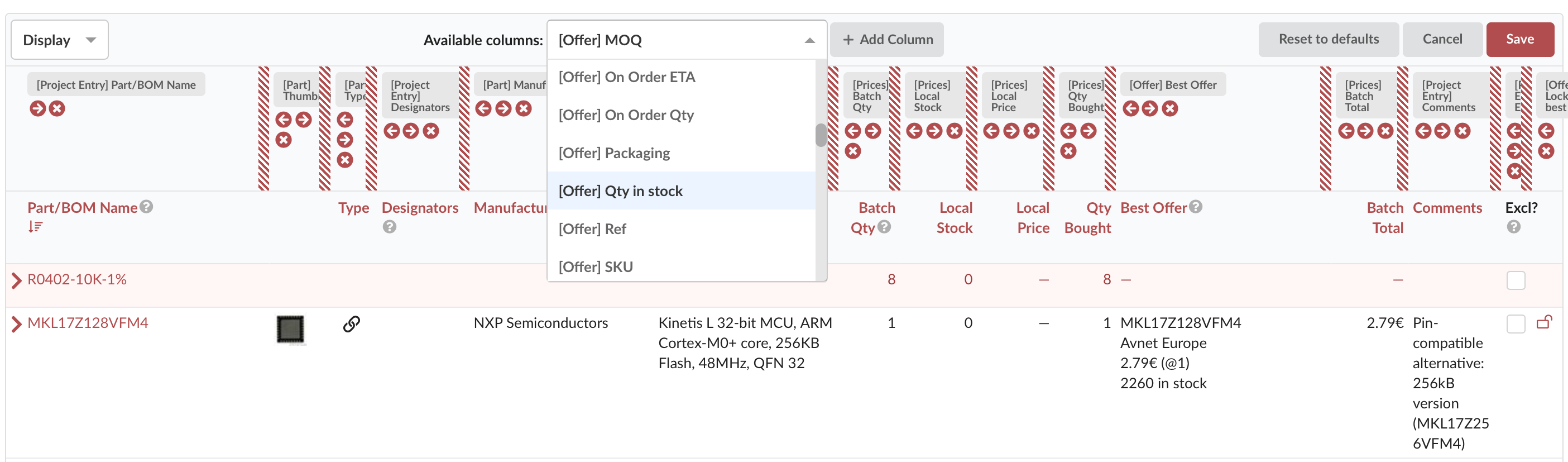Remove the Prices Batch Total column

[x=1385, y=130]
